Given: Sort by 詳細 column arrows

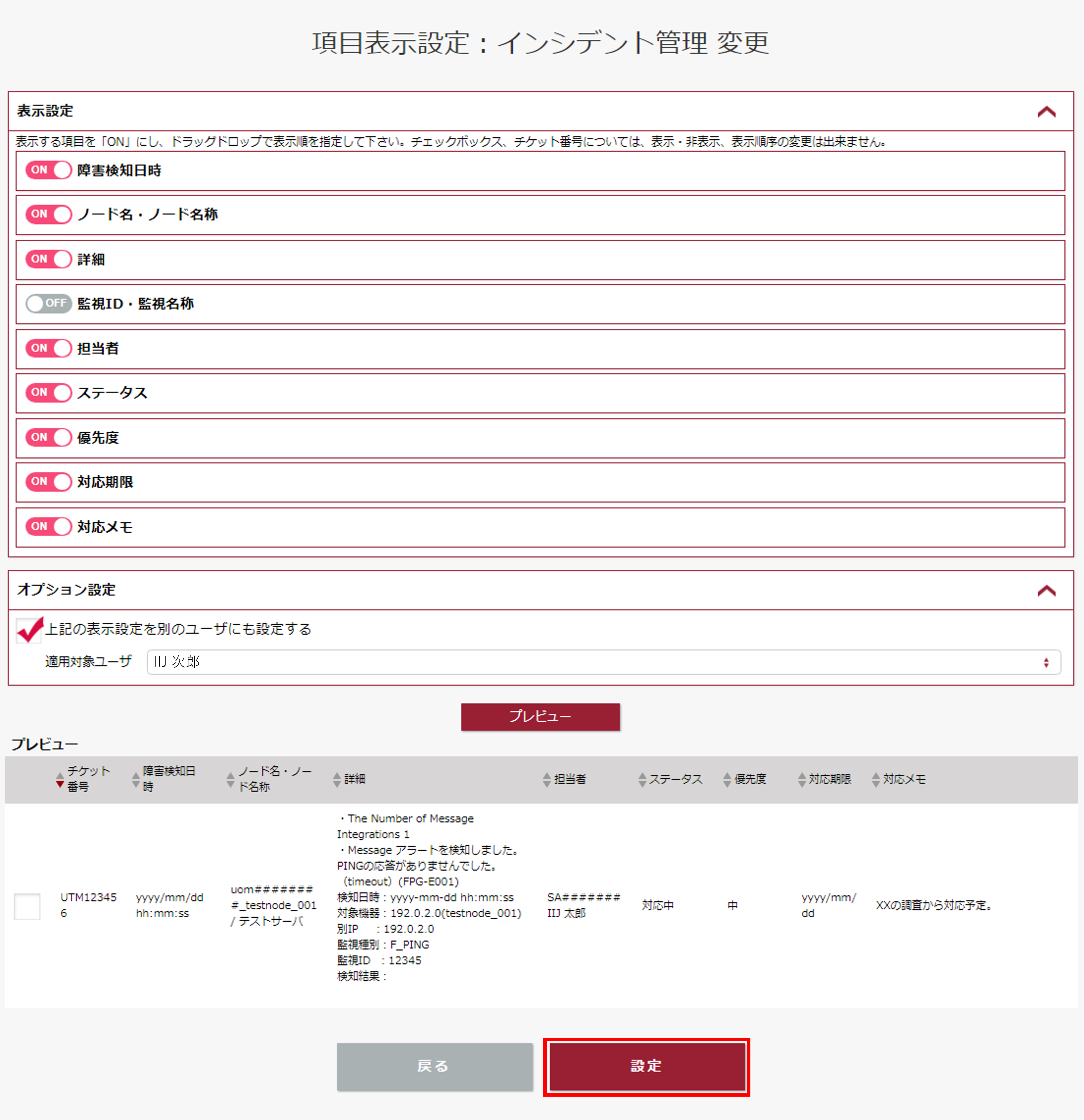Looking at the screenshot, I should [x=336, y=779].
